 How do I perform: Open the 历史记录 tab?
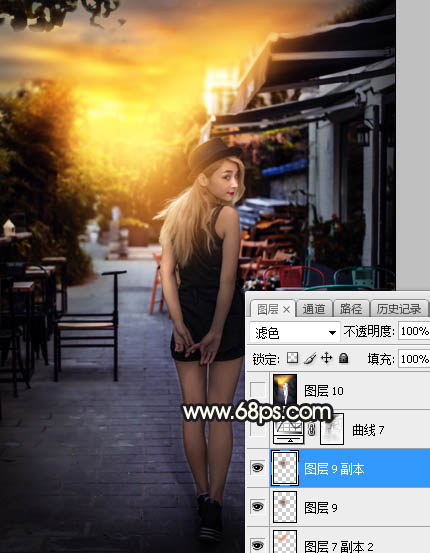(x=399, y=309)
